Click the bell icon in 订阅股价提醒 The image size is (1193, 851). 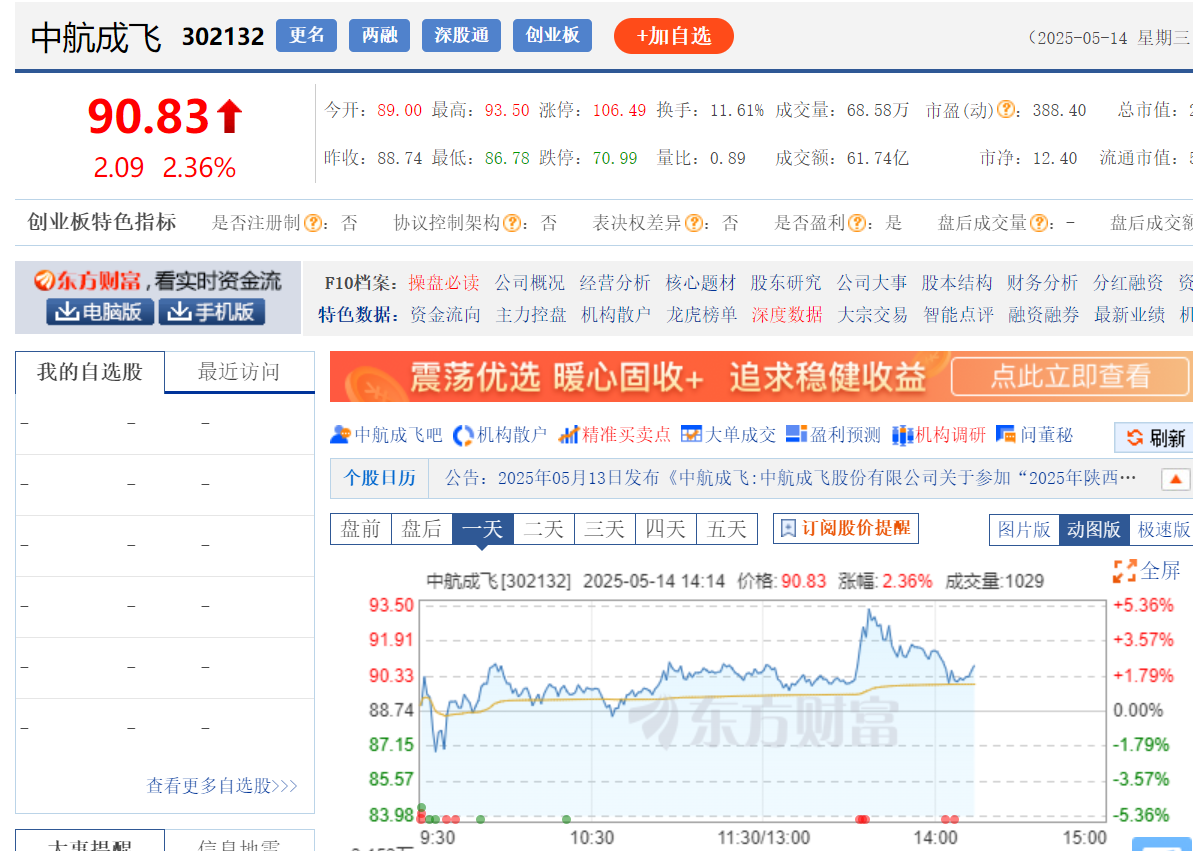tap(787, 528)
